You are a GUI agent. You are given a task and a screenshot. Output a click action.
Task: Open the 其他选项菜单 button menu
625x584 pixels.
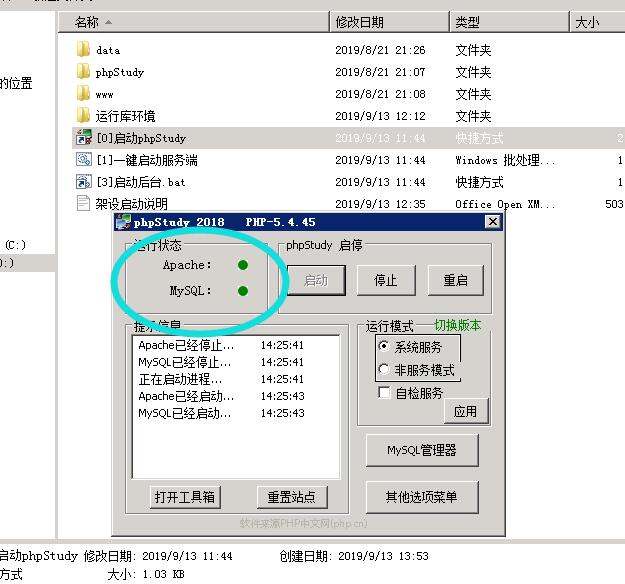pyautogui.click(x=421, y=497)
